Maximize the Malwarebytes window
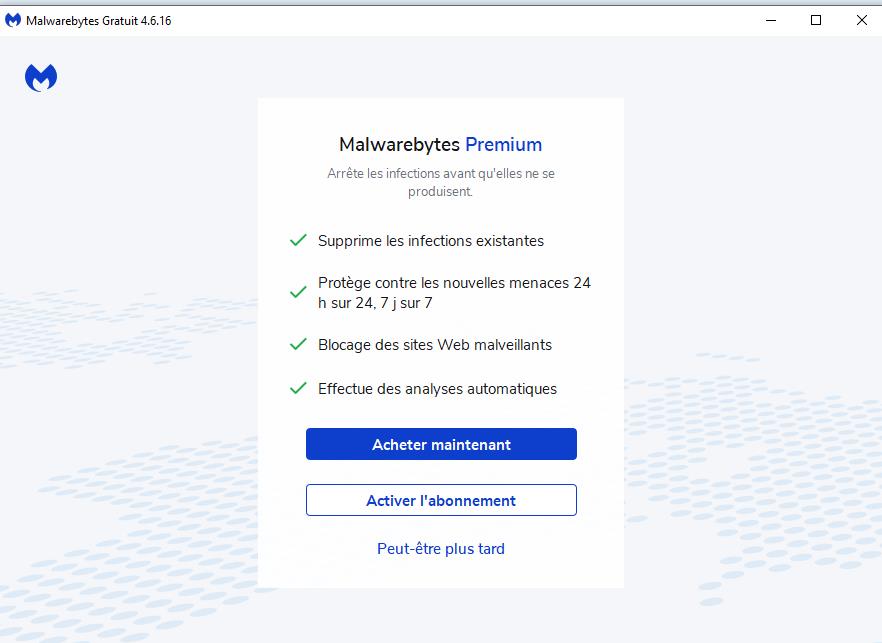The image size is (882, 643). (816, 20)
